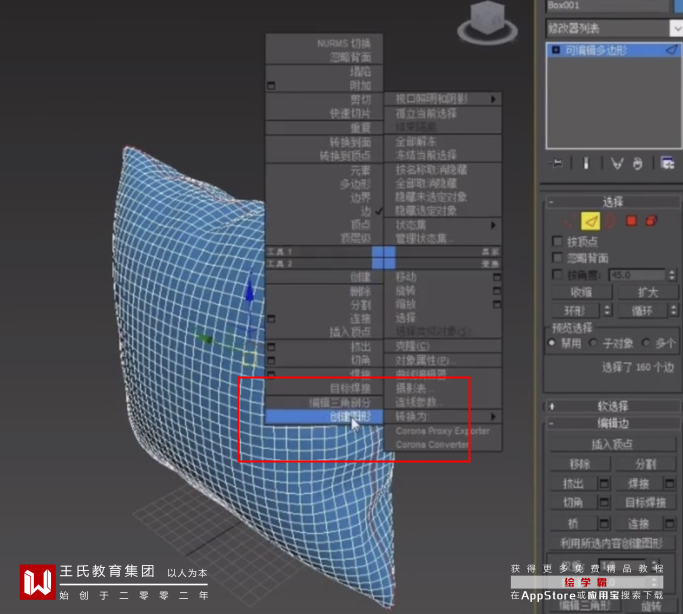Click the 移除 button

click(x=580, y=464)
